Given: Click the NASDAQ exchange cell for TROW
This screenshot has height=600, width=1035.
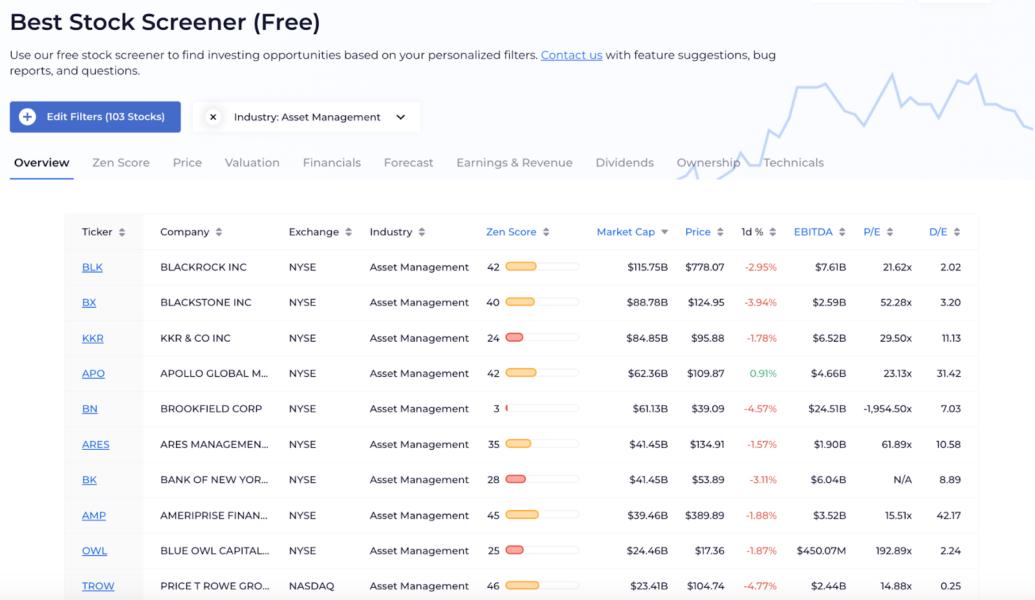Looking at the screenshot, I should click(x=312, y=586).
